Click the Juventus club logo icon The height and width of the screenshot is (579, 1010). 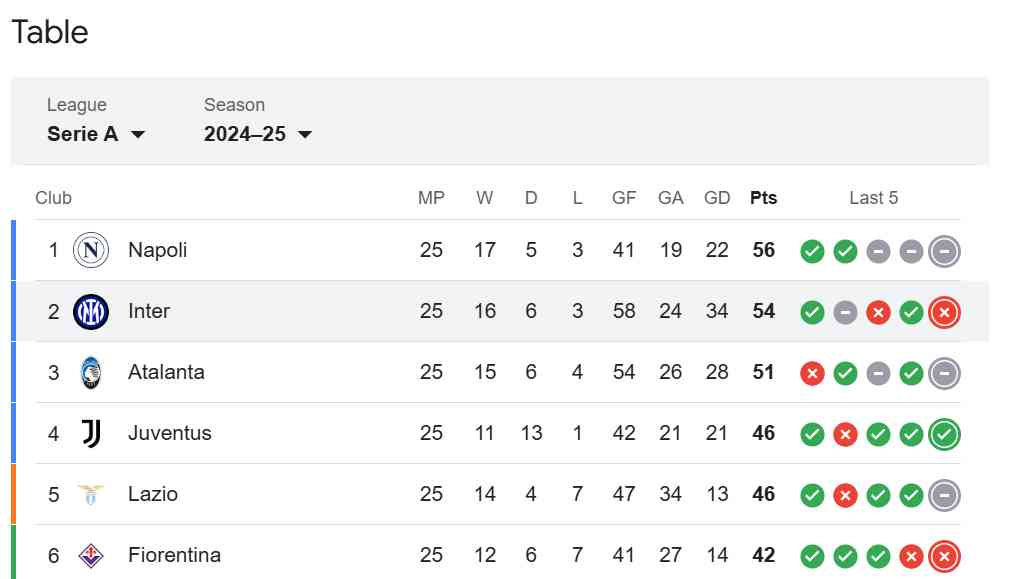tap(91, 433)
